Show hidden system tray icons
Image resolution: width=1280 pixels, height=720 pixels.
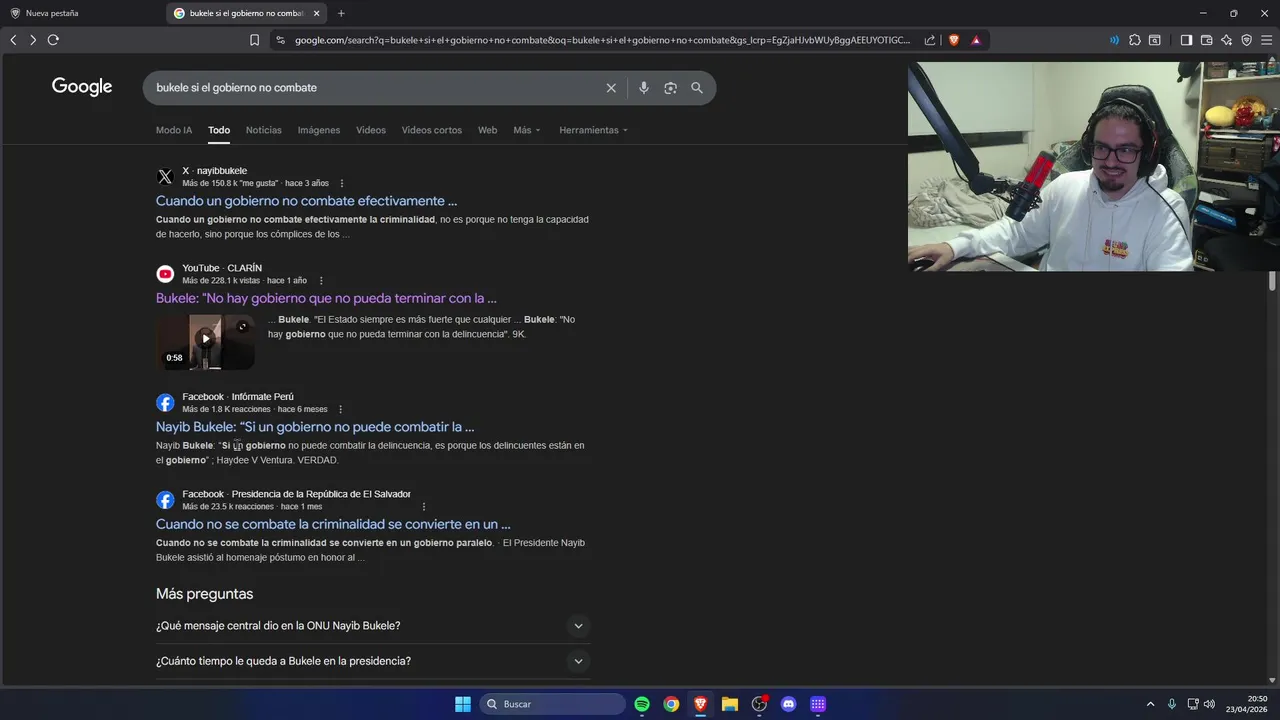coord(1150,704)
